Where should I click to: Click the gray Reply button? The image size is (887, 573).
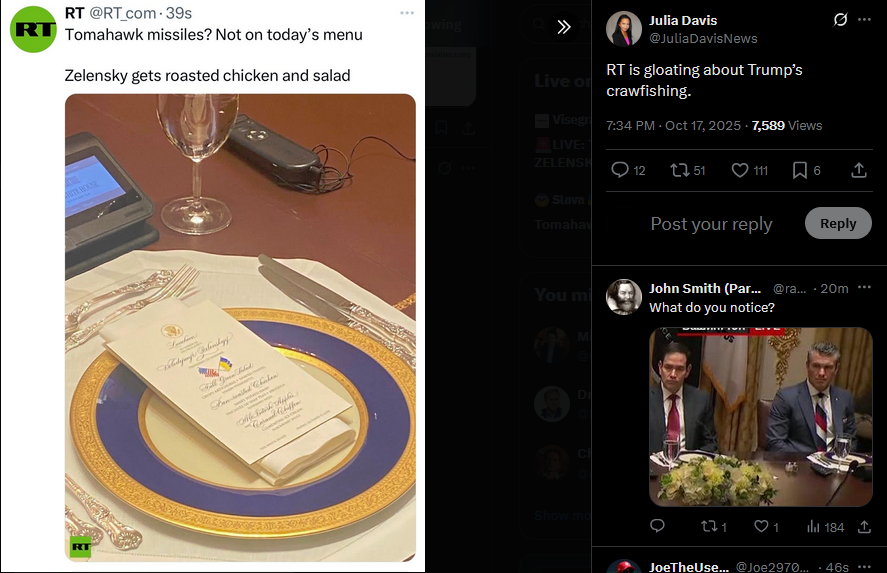click(838, 223)
